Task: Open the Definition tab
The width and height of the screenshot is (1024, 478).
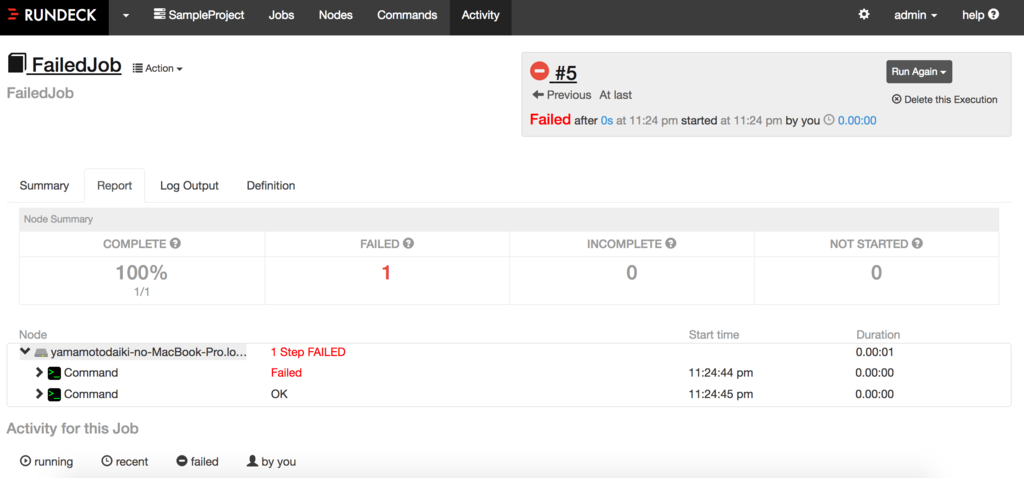Action: (271, 185)
